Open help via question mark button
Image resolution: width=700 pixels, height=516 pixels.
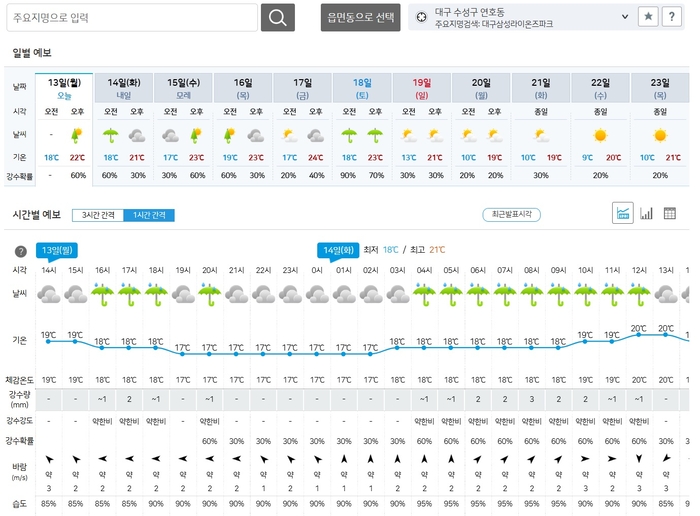[676, 17]
